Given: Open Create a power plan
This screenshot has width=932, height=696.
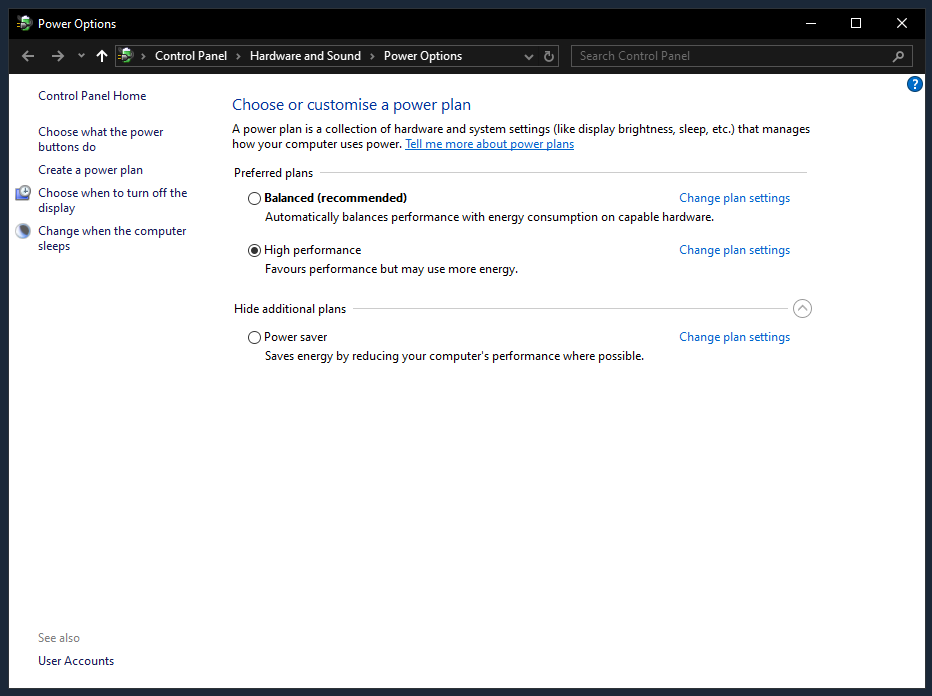Looking at the screenshot, I should click(x=90, y=170).
